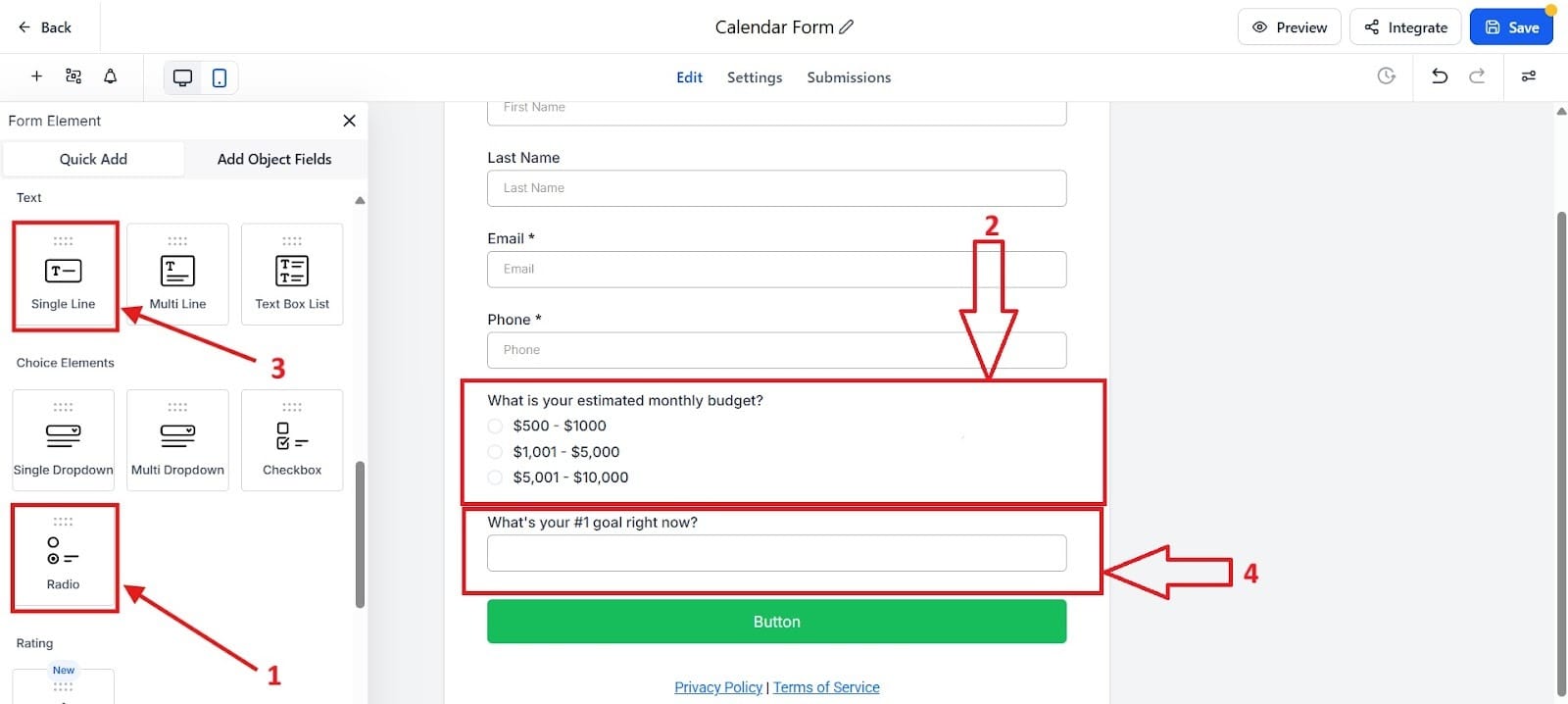Select the Radio choice element
The height and width of the screenshot is (704, 1568).
(64, 557)
